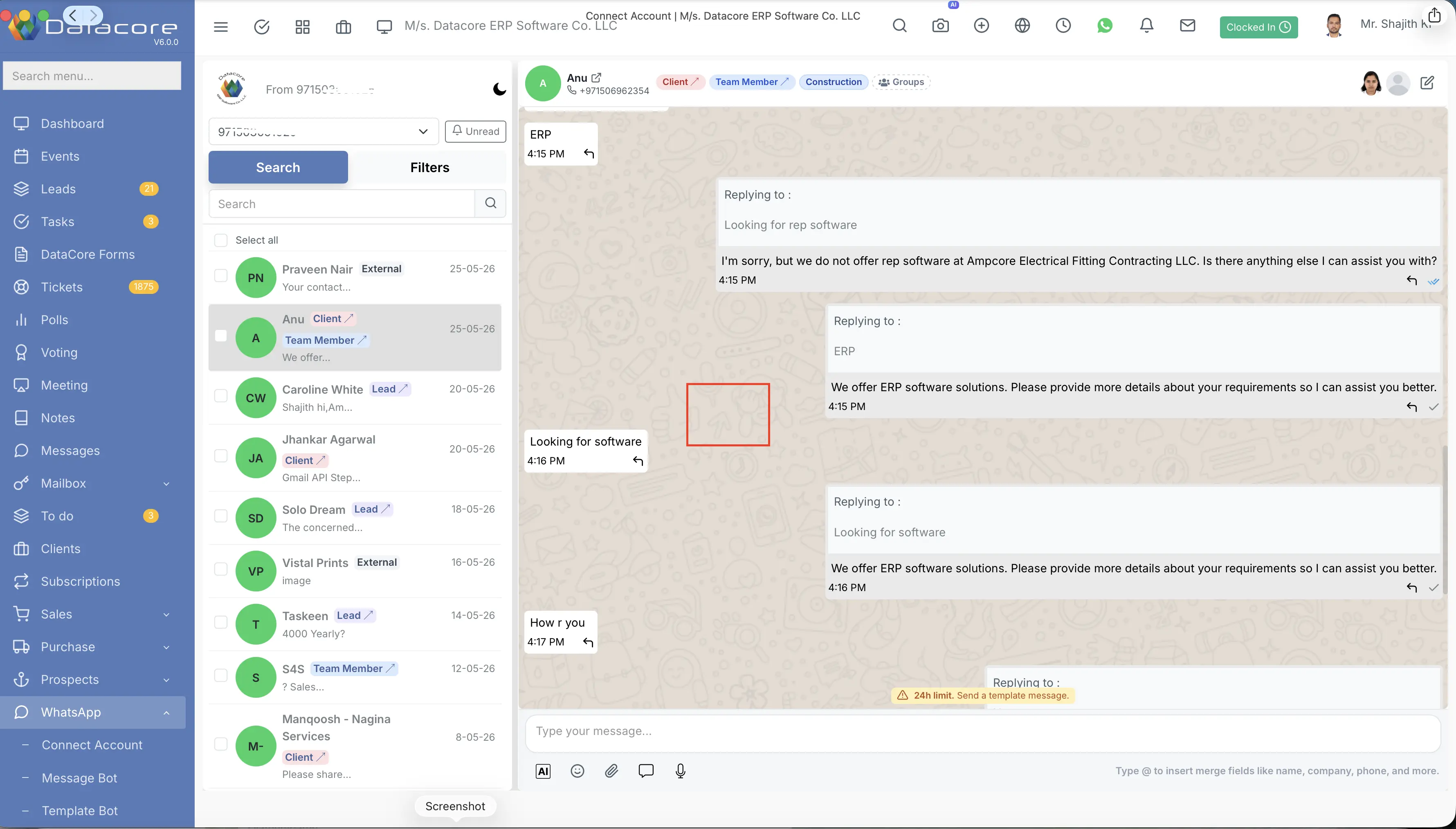
Task: Click the AI button below the message box
Action: 544,771
